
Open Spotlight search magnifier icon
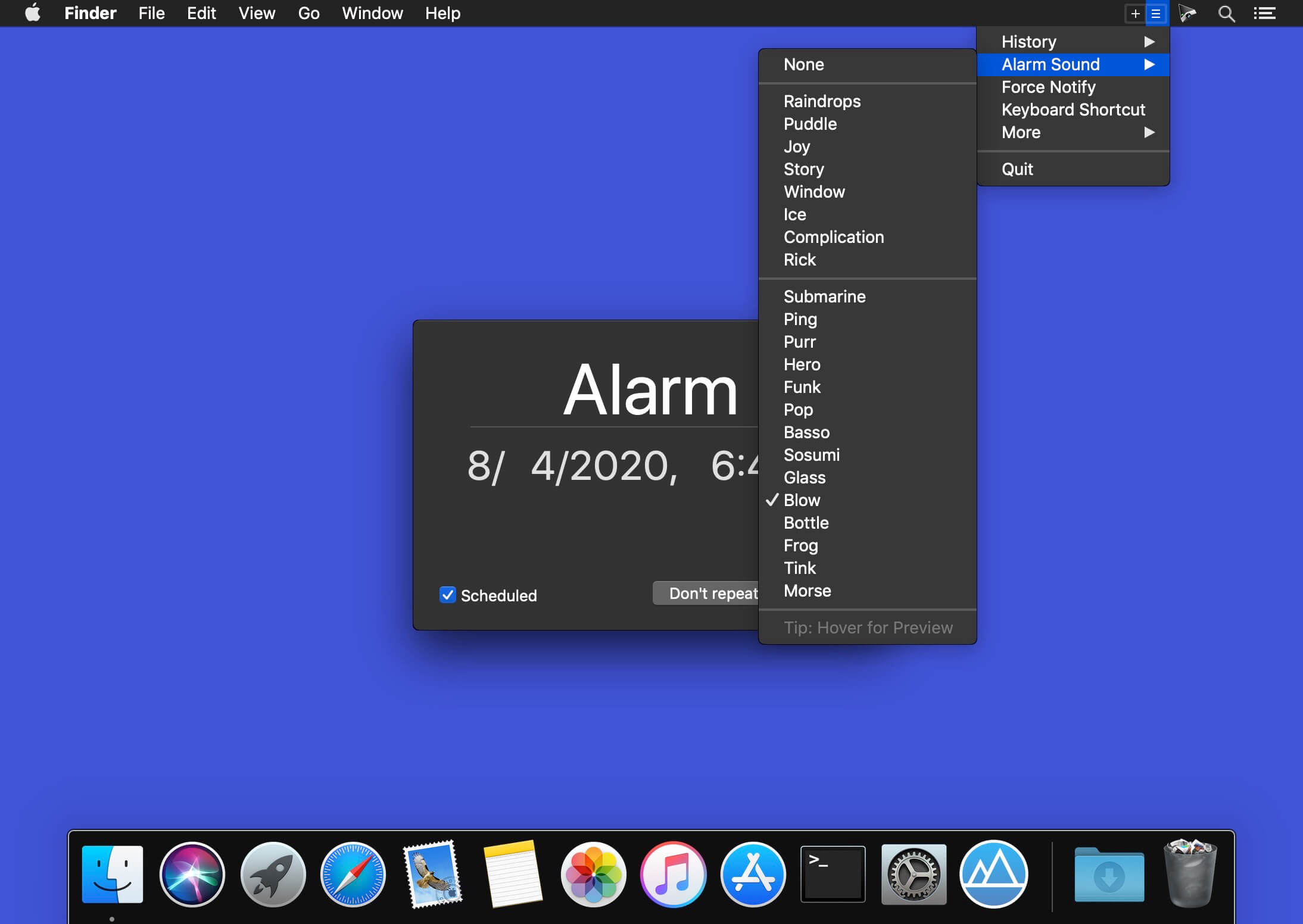click(x=1226, y=14)
